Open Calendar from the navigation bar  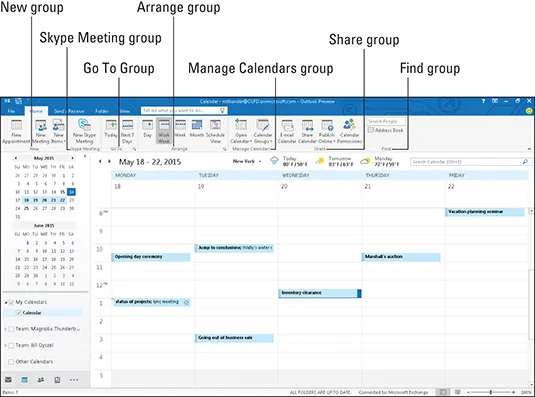[x=25, y=380]
